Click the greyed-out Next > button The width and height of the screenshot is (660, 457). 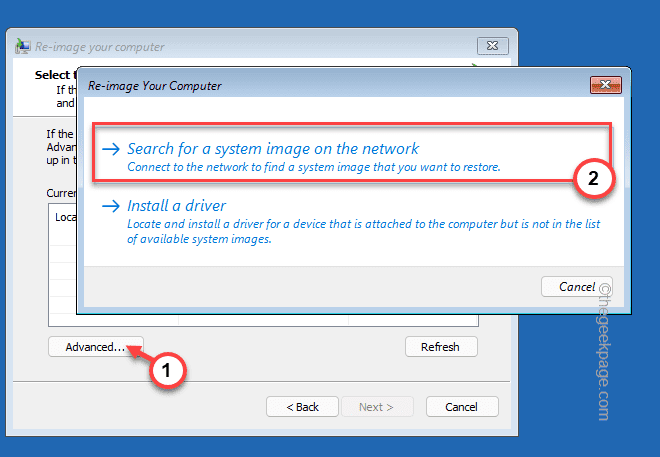[377, 407]
